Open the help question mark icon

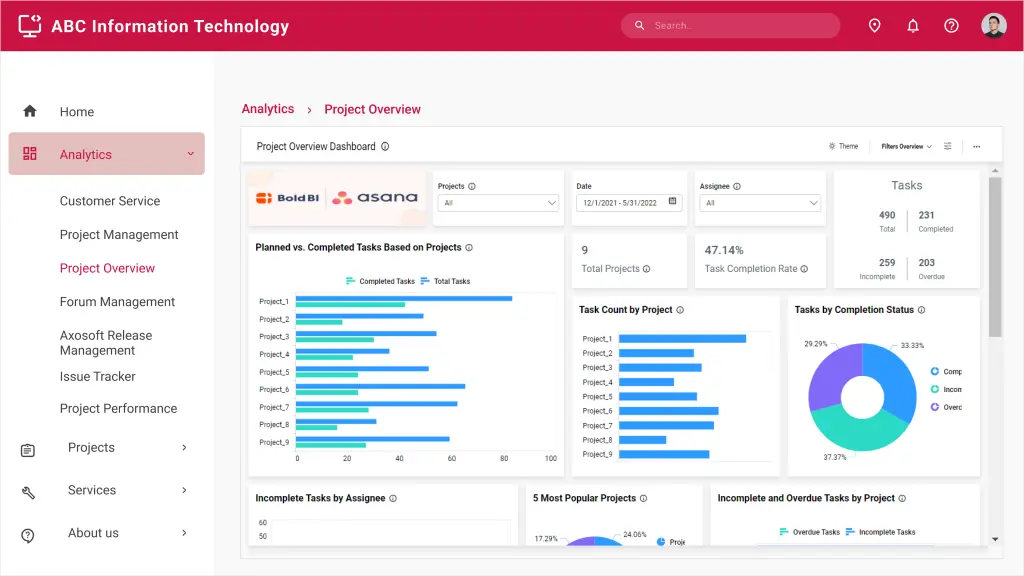[951, 25]
